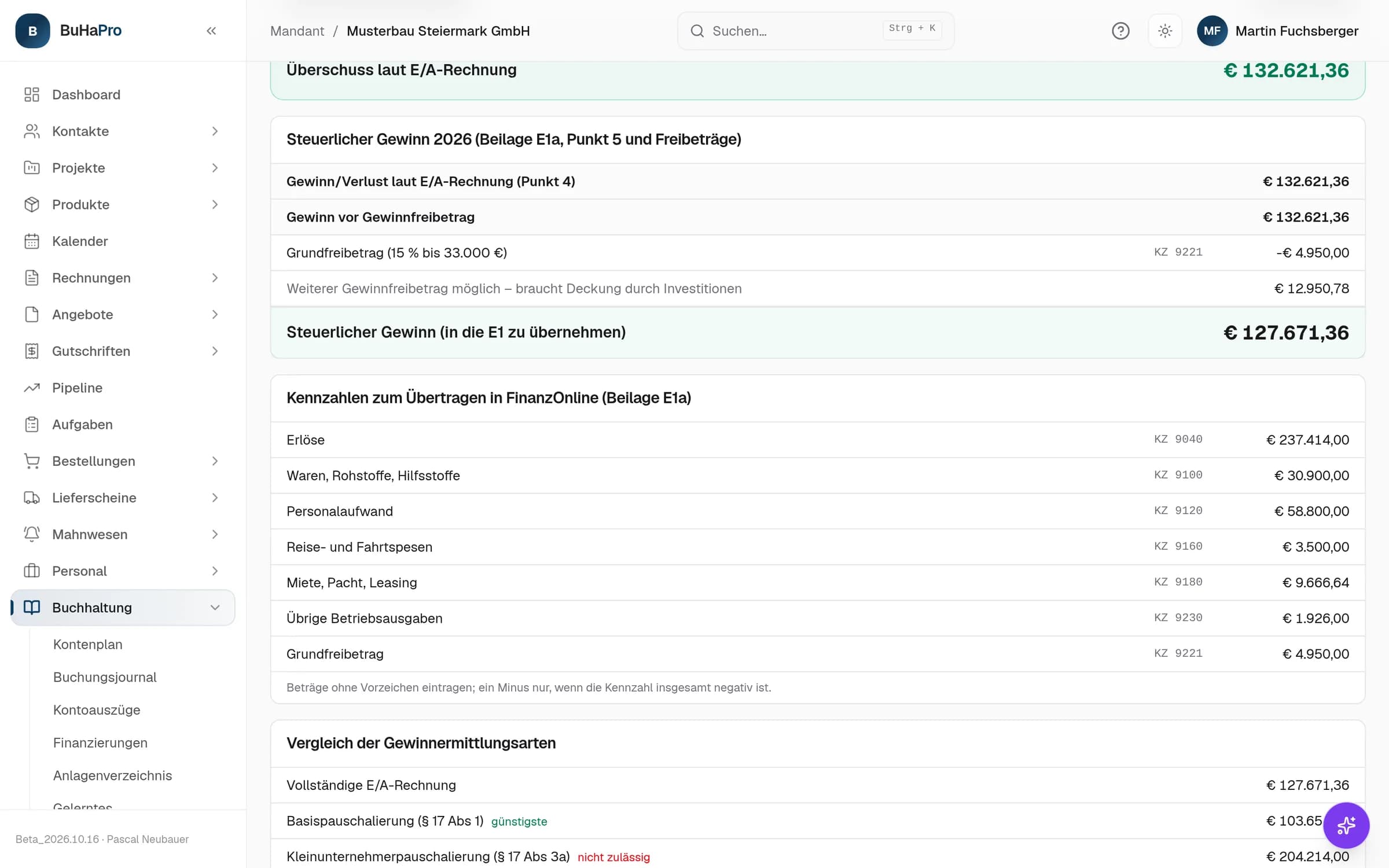
Task: Click the Pipeline trend arrow icon
Action: coord(32,388)
